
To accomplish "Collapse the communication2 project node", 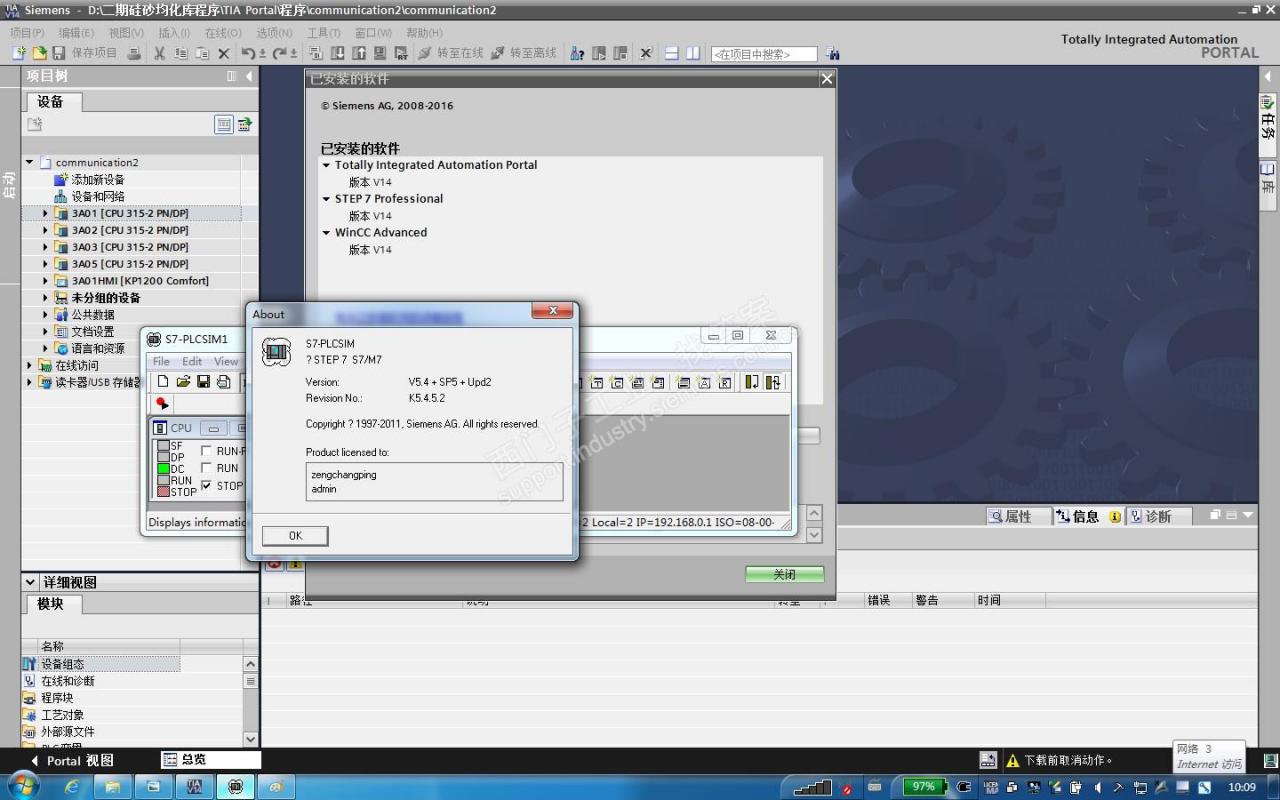I will (x=30, y=162).
